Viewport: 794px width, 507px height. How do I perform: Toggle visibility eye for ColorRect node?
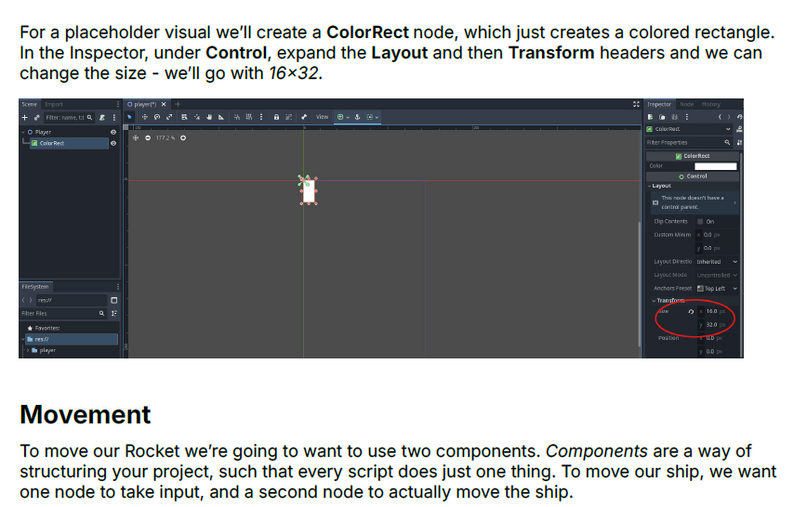coord(113,143)
